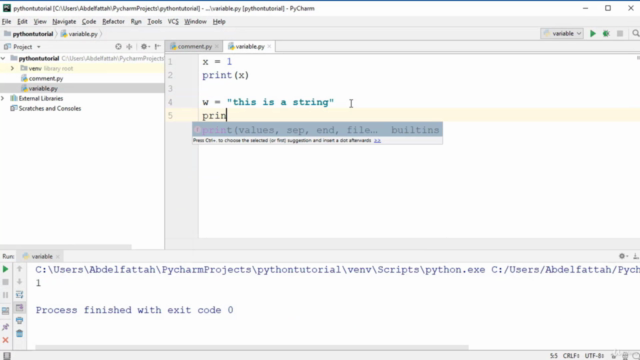Close the variable.py editor tab
Image resolution: width=640 pixels, height=360 pixels.
tap(269, 47)
